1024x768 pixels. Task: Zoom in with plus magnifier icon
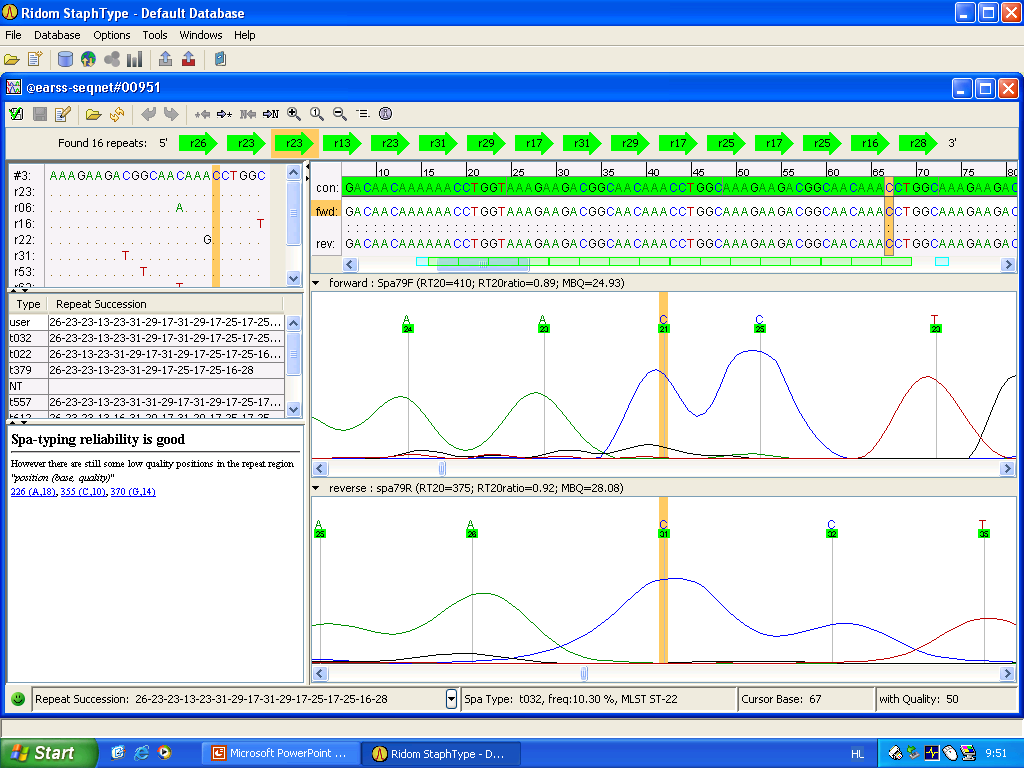(294, 114)
